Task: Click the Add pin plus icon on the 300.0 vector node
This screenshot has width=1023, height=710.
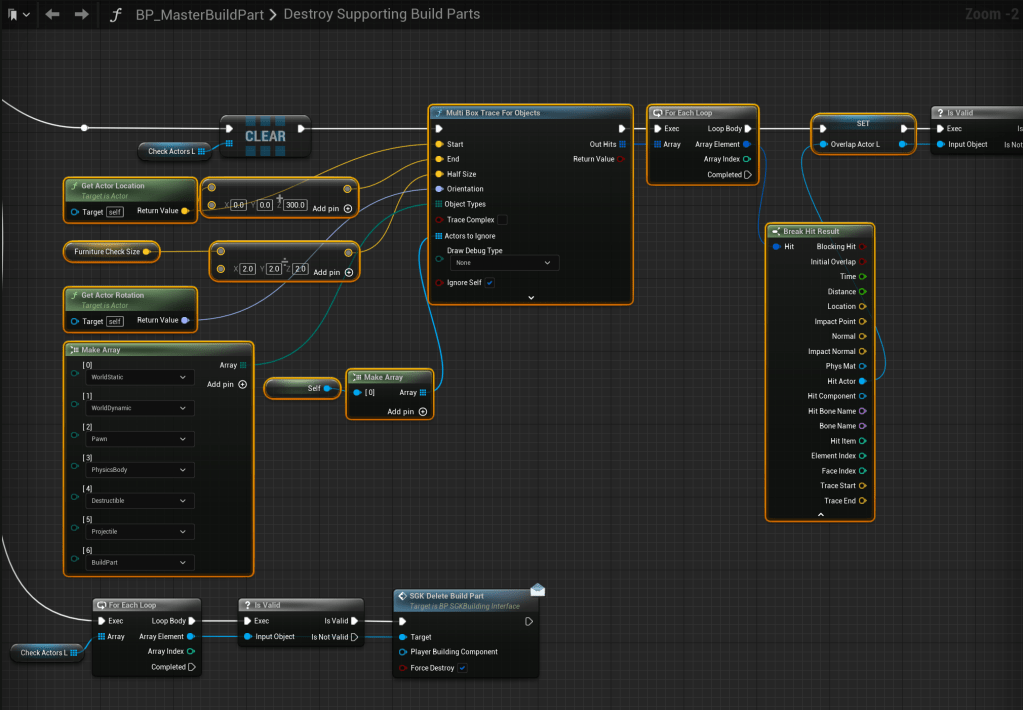Action: point(348,208)
